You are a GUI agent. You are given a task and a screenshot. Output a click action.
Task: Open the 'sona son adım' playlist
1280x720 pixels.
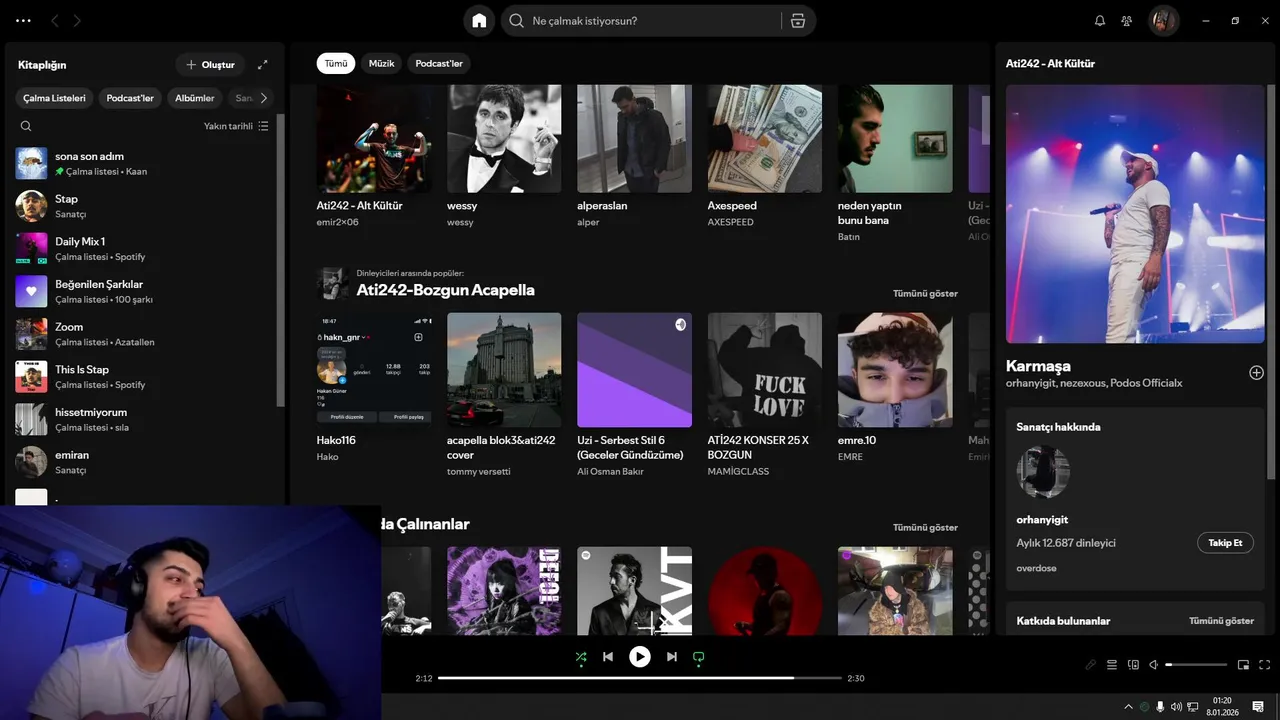(143, 163)
